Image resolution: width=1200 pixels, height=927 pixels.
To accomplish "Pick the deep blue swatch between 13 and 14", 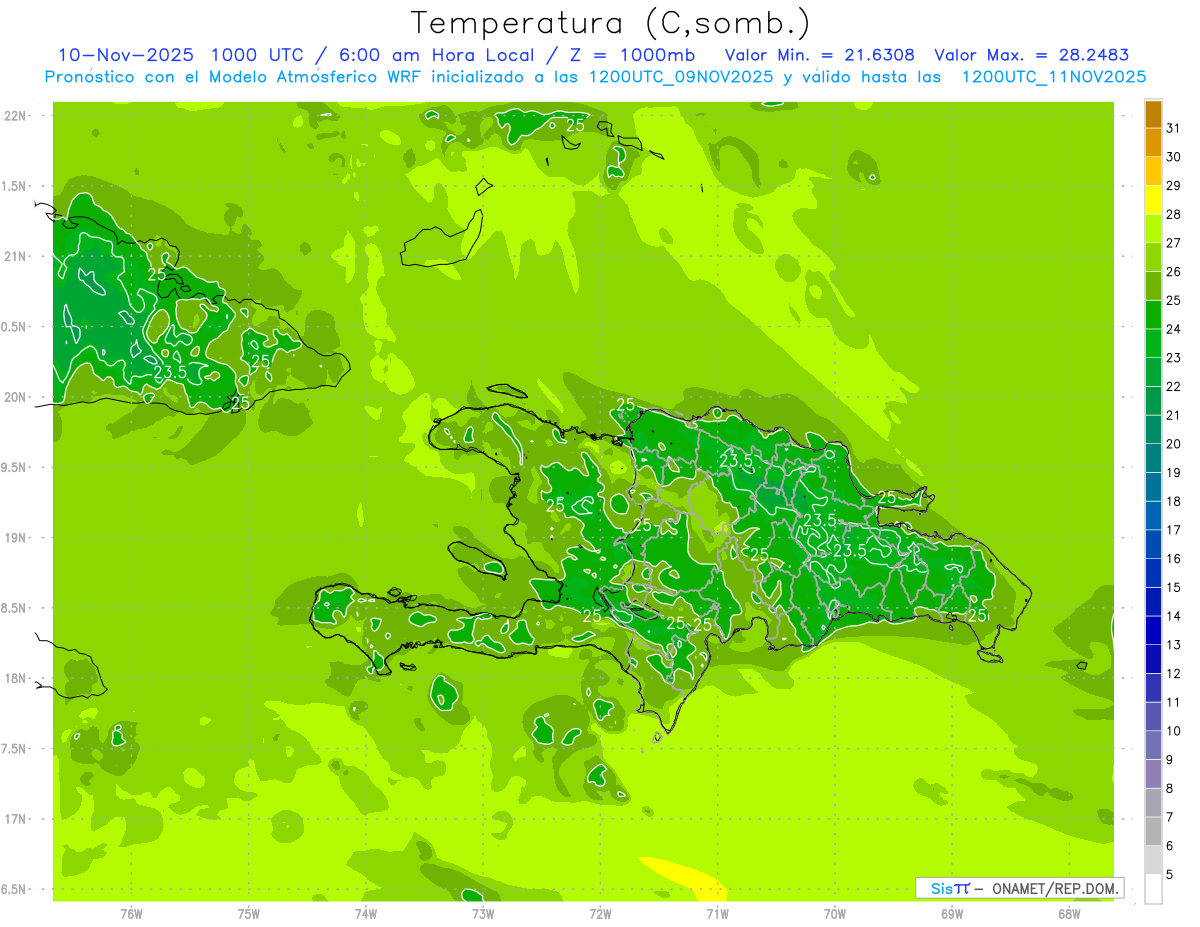I will [x=1153, y=631].
